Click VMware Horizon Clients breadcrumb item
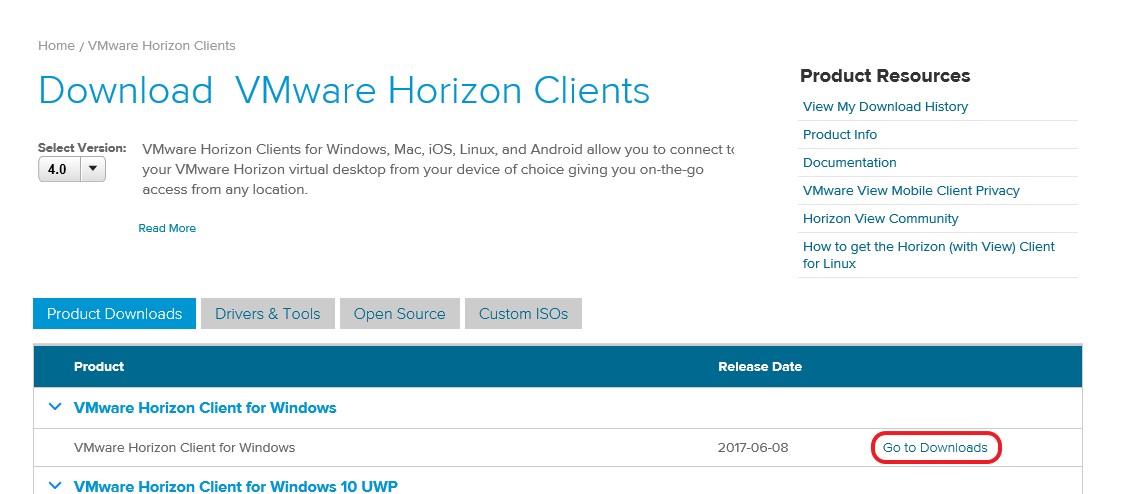This screenshot has height=494, width=1128. 162,45
